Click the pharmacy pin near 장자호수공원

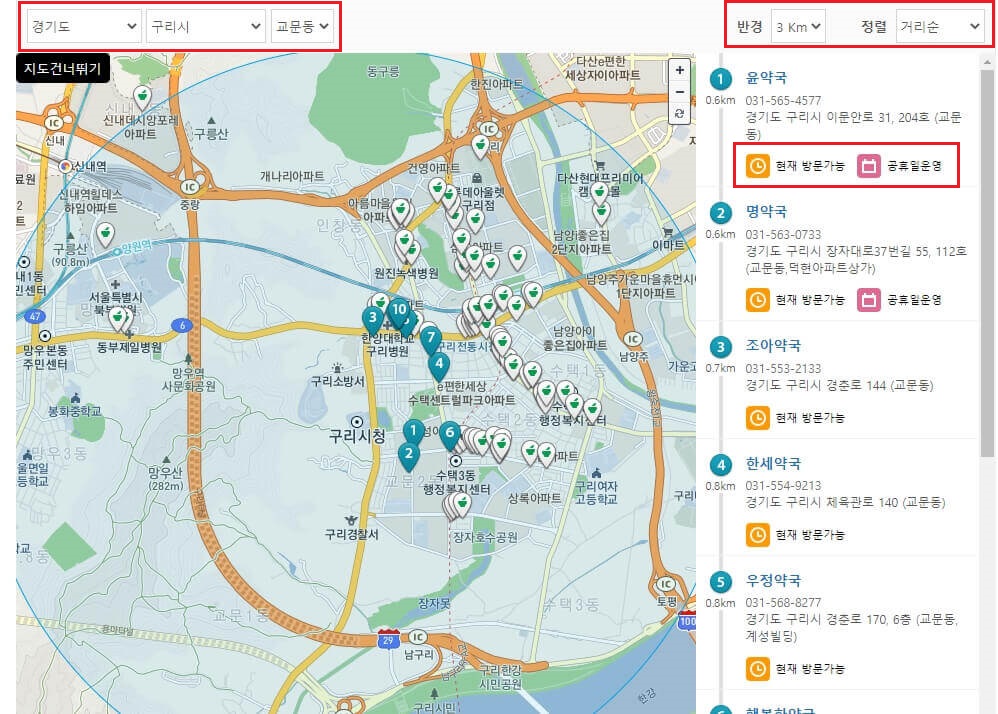point(461,505)
